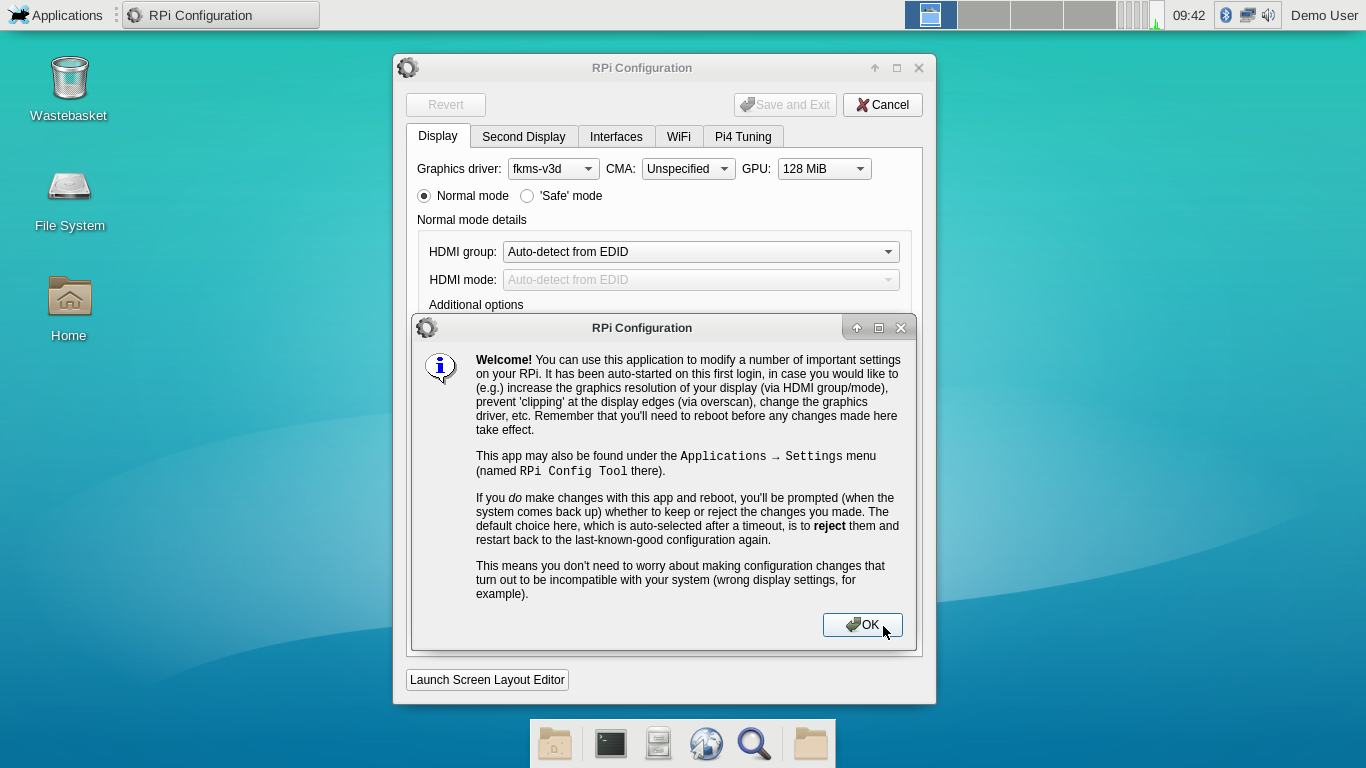Click the 'Graphics driver:' label
Image resolution: width=1366 pixels, height=768 pixels.
click(459, 169)
